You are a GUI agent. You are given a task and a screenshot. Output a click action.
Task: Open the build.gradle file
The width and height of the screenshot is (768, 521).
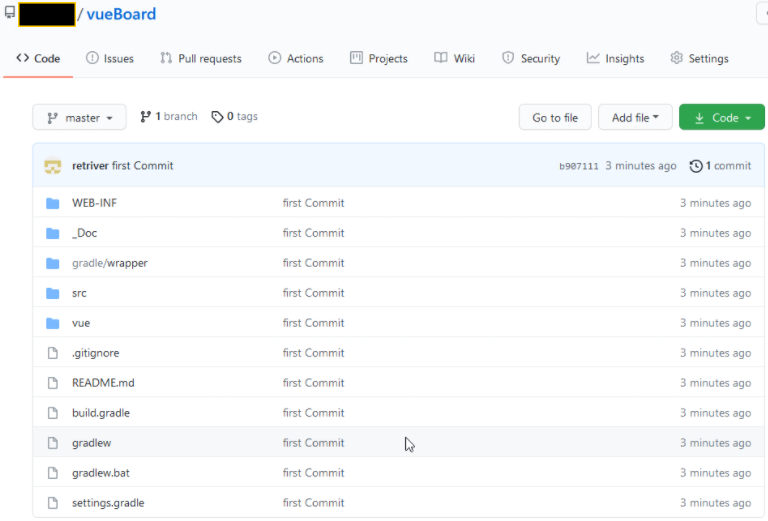[101, 413]
